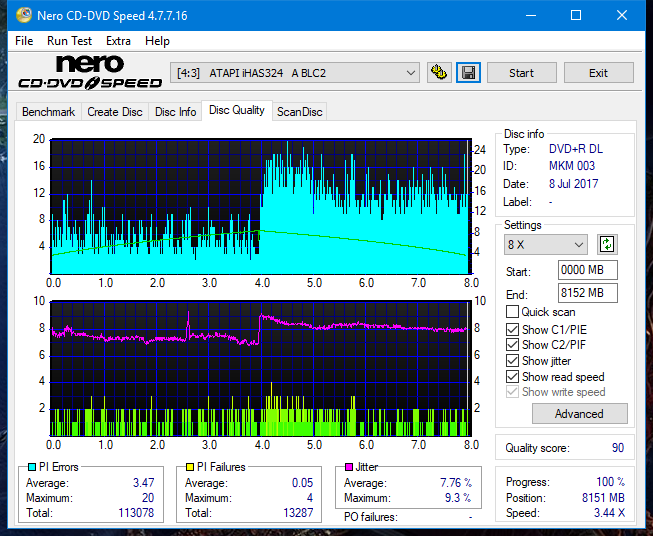653x536 pixels.
Task: Open the drive options icon
Action: point(439,73)
